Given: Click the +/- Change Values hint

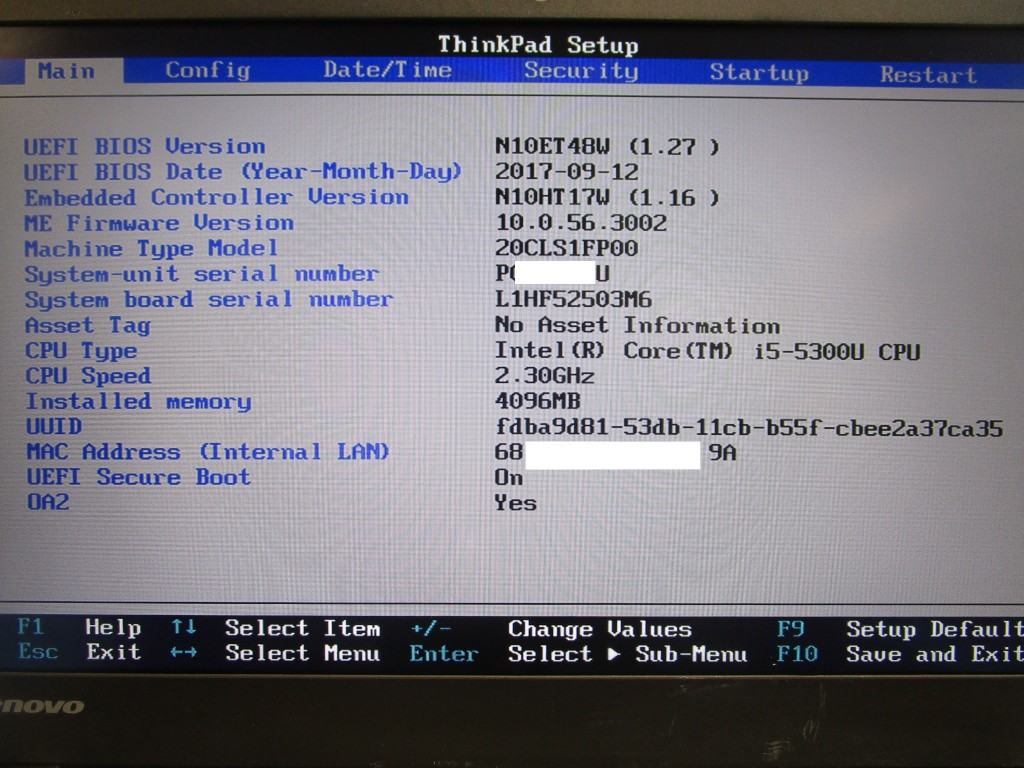Looking at the screenshot, I should (551, 629).
